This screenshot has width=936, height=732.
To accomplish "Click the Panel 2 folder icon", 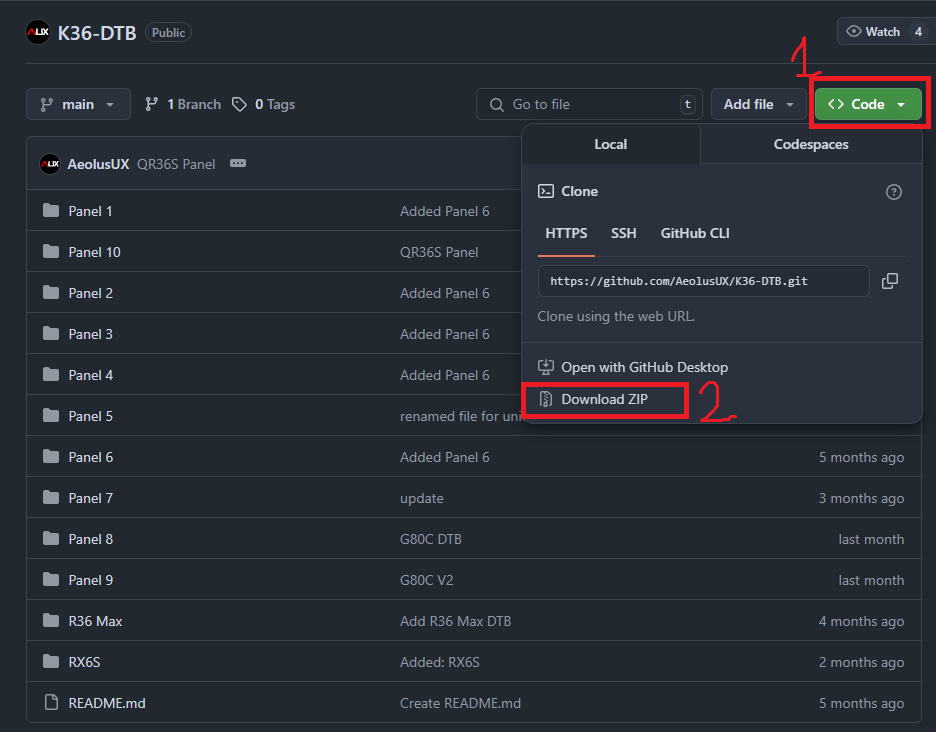I will (x=51, y=293).
